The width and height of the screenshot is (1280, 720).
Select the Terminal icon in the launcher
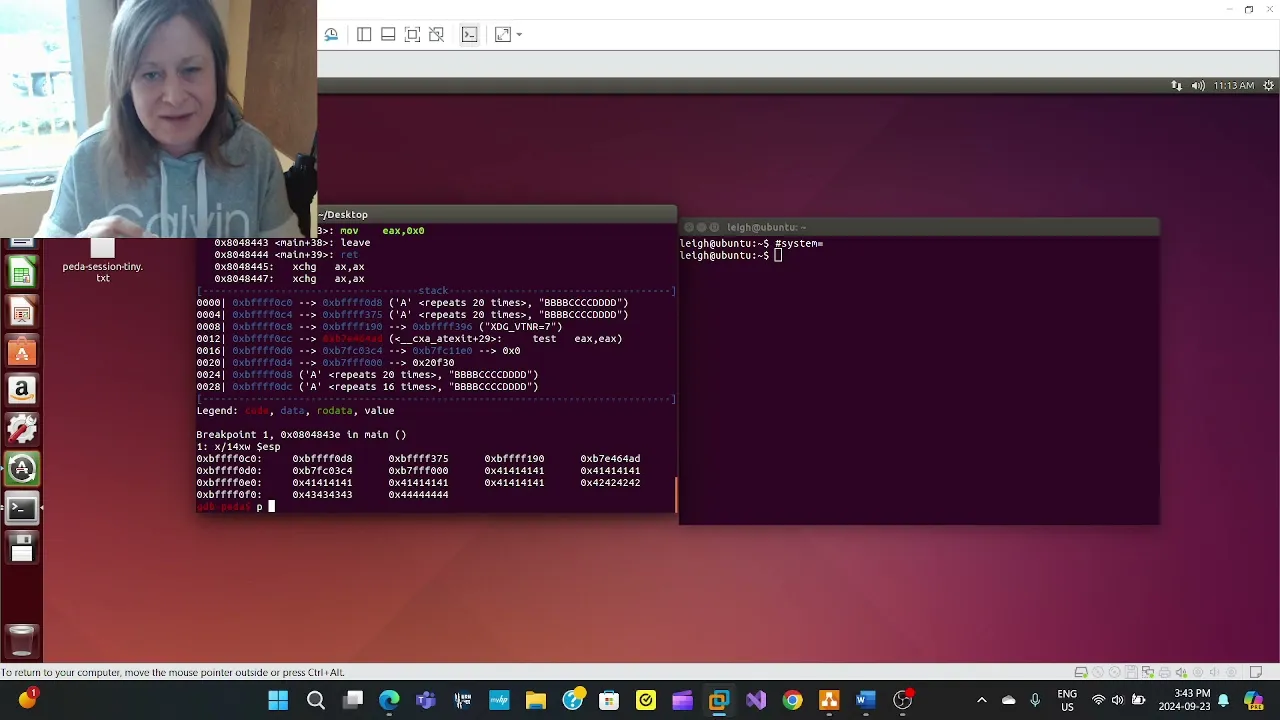point(22,508)
